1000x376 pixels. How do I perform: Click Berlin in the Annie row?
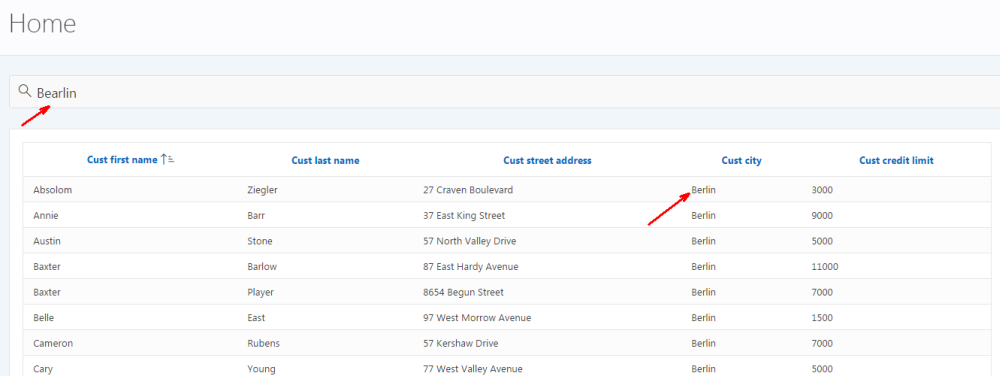point(703,215)
